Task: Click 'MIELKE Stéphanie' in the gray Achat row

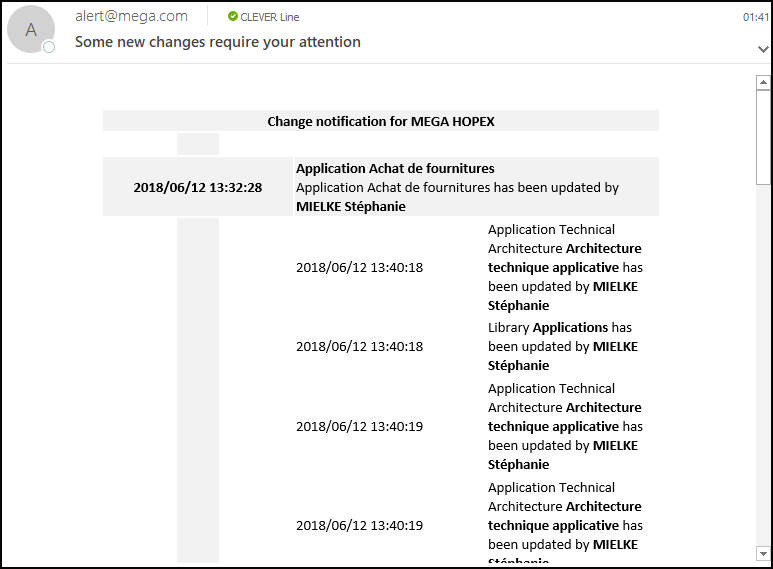Action: 350,206
